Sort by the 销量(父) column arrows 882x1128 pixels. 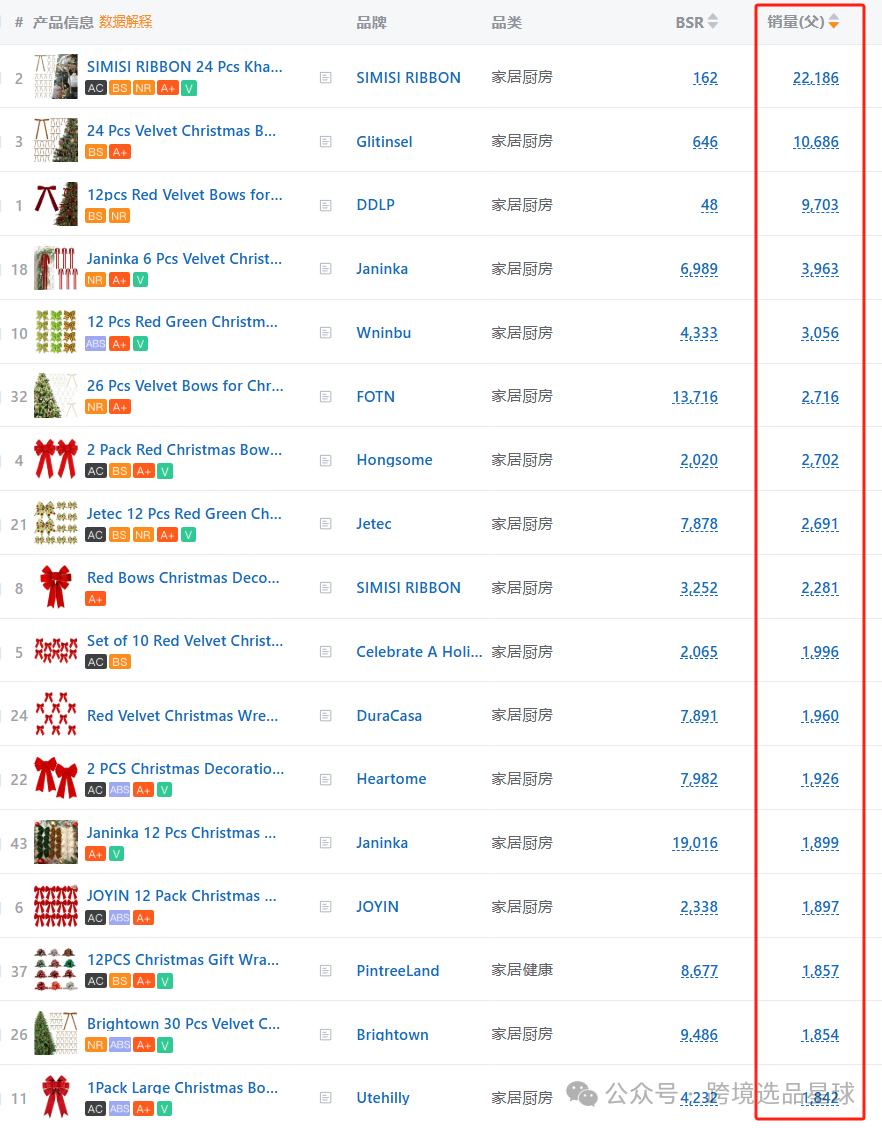[834, 22]
